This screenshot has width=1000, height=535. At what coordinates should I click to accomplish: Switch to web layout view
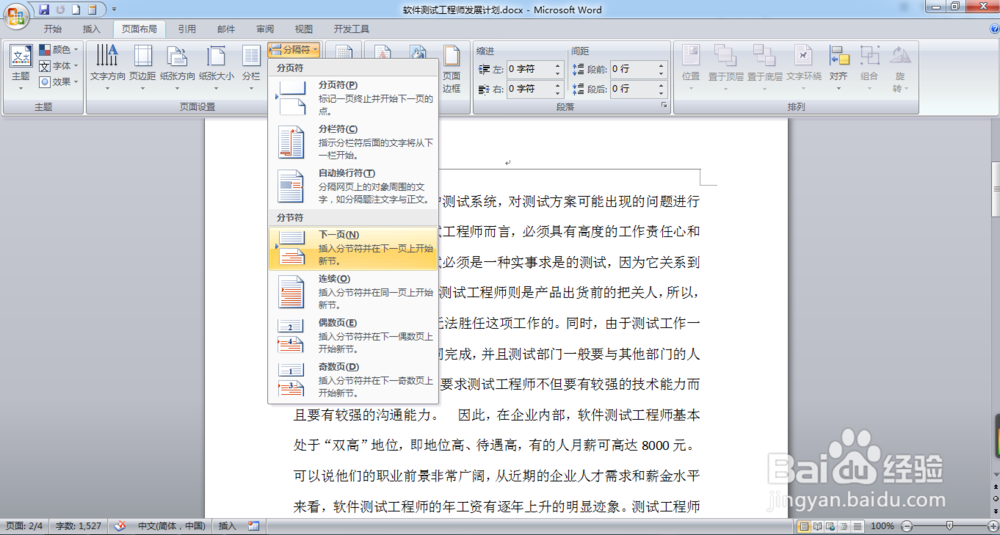pyautogui.click(x=831, y=526)
